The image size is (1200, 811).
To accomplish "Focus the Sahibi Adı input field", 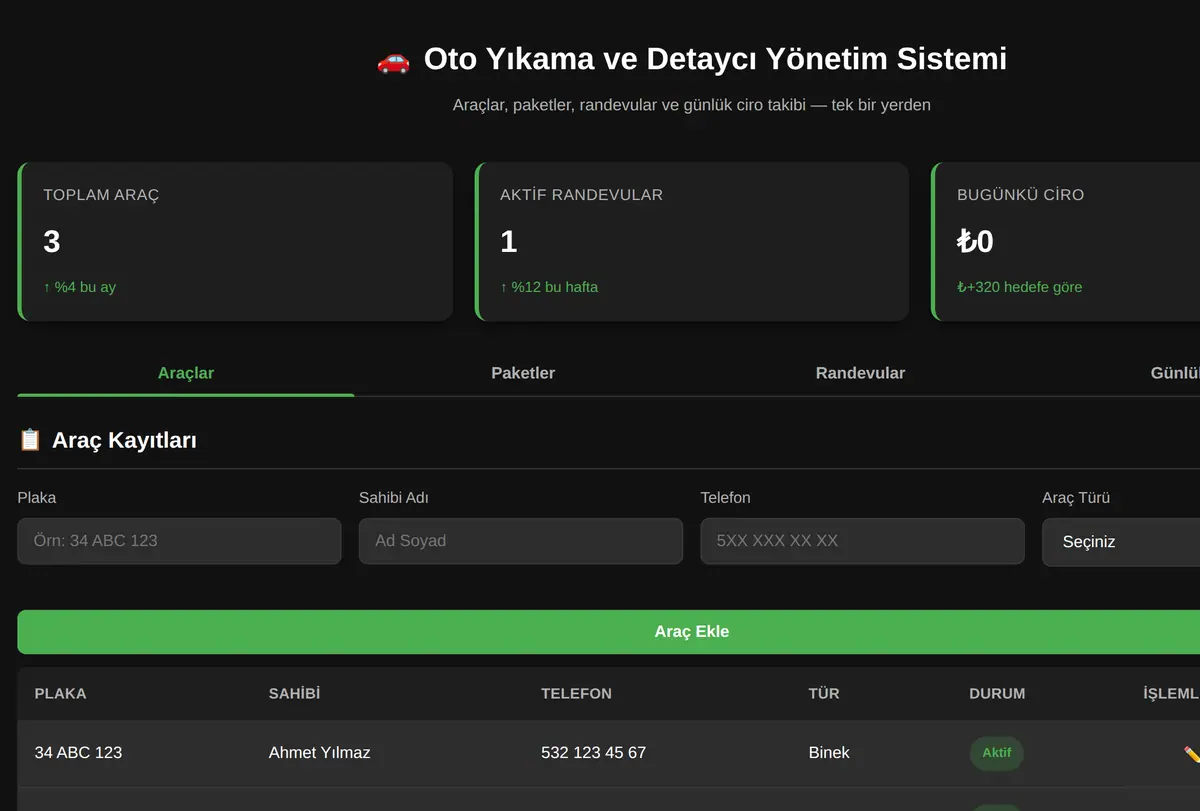I will click(x=521, y=541).
